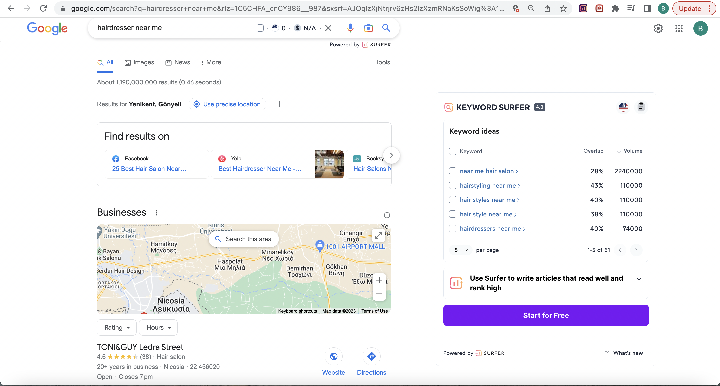Click into the Google search box
This screenshot has height=386, width=720.
click(174, 28)
